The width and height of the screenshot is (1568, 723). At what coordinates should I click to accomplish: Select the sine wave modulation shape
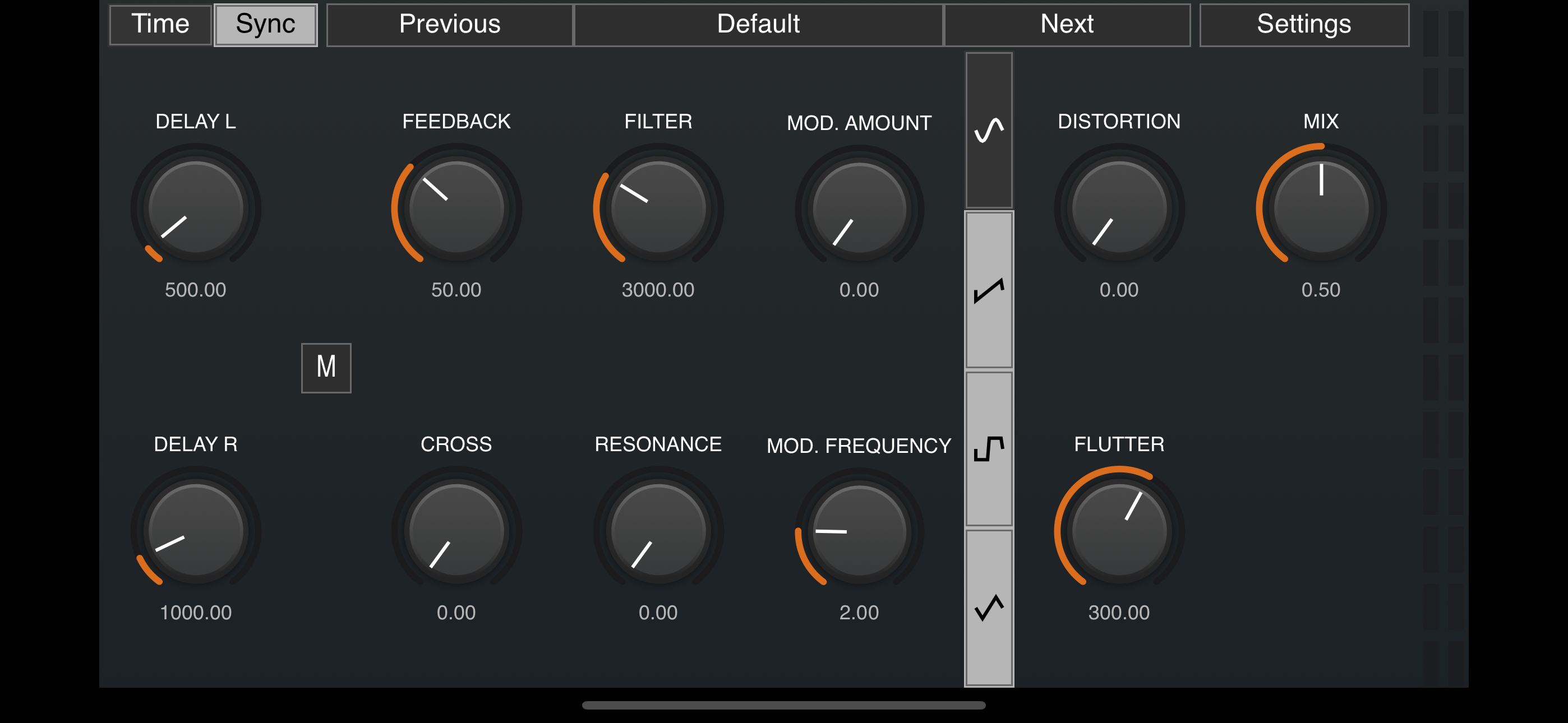coord(989,130)
